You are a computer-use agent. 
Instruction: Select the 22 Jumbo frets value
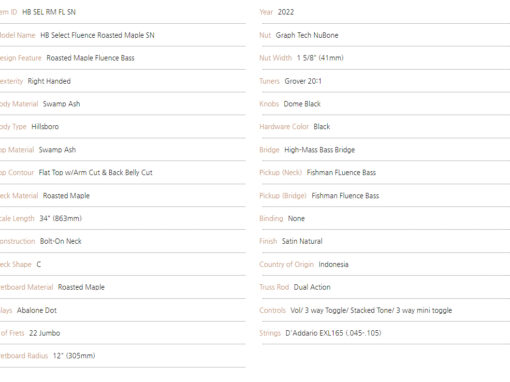point(45,333)
